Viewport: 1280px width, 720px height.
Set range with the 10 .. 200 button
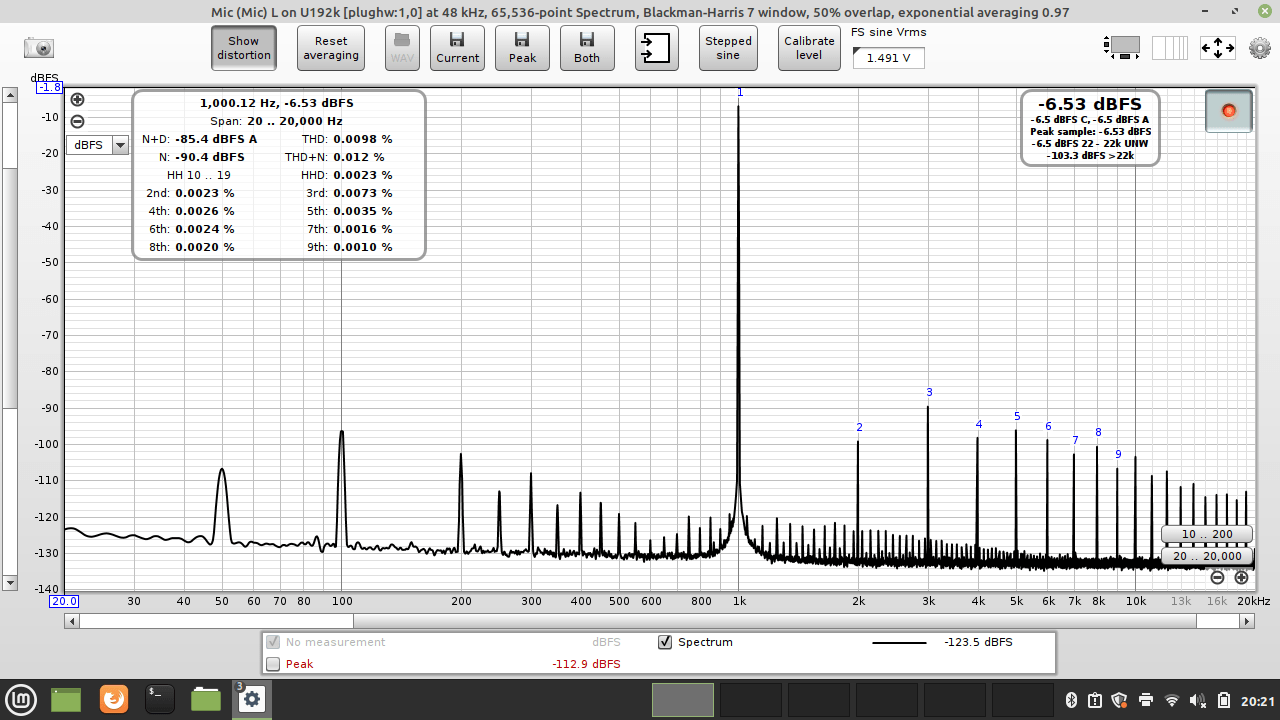click(x=1206, y=534)
